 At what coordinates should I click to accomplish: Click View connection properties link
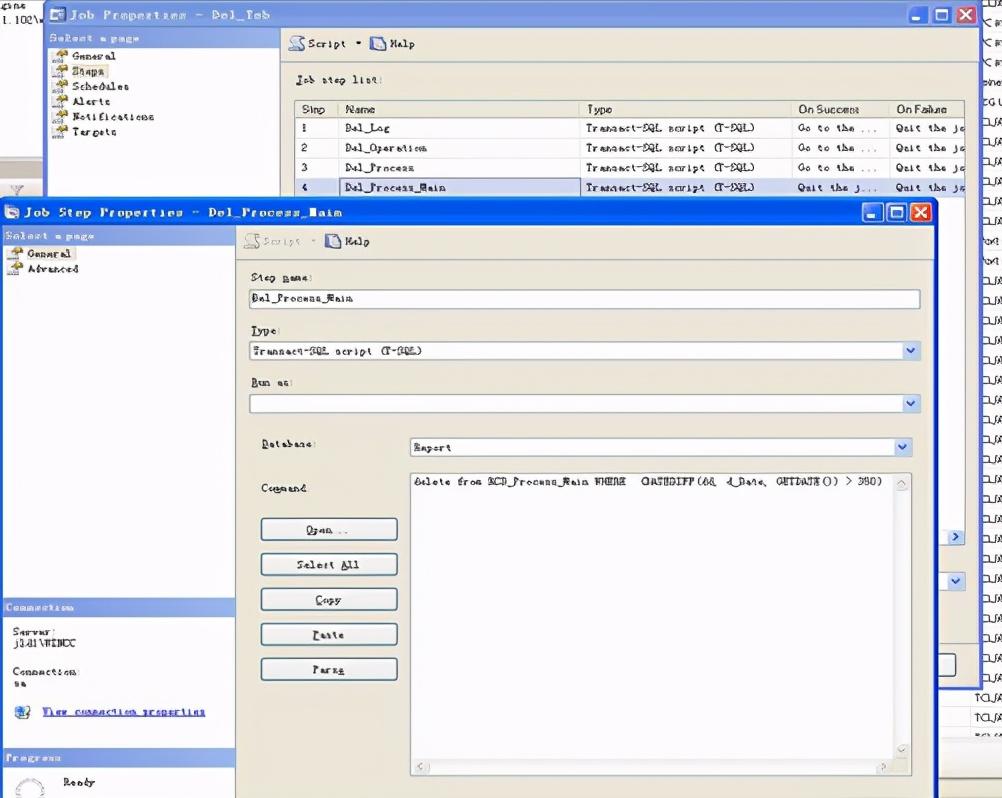point(123,712)
